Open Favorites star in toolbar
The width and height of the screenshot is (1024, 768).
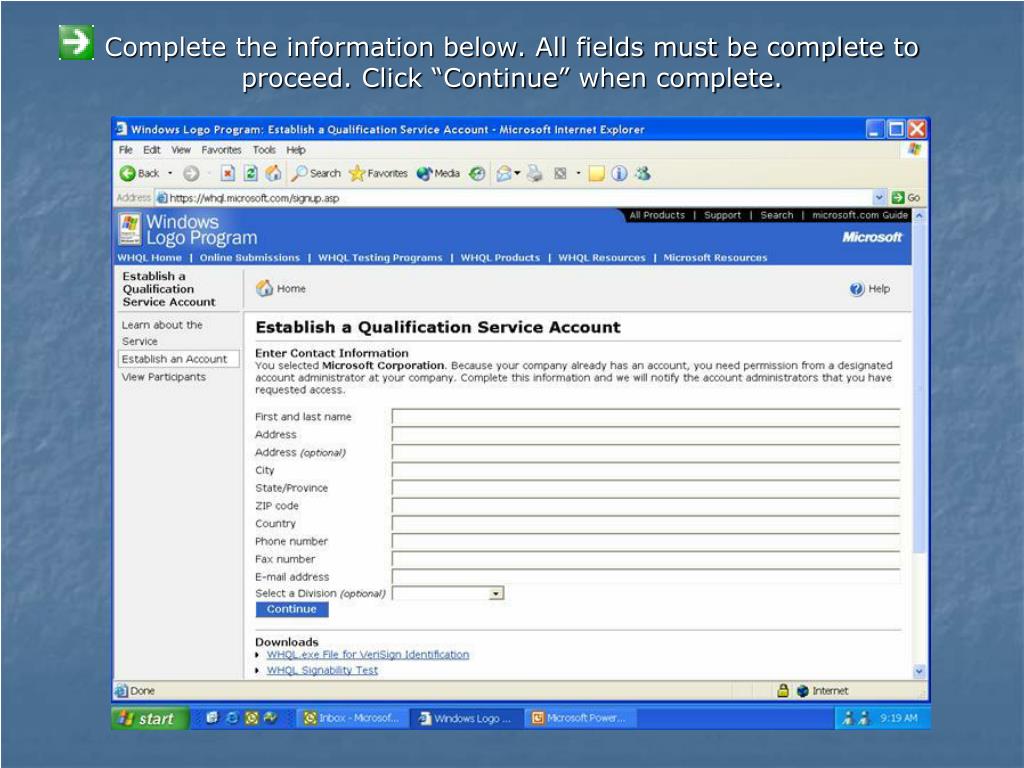(x=378, y=173)
